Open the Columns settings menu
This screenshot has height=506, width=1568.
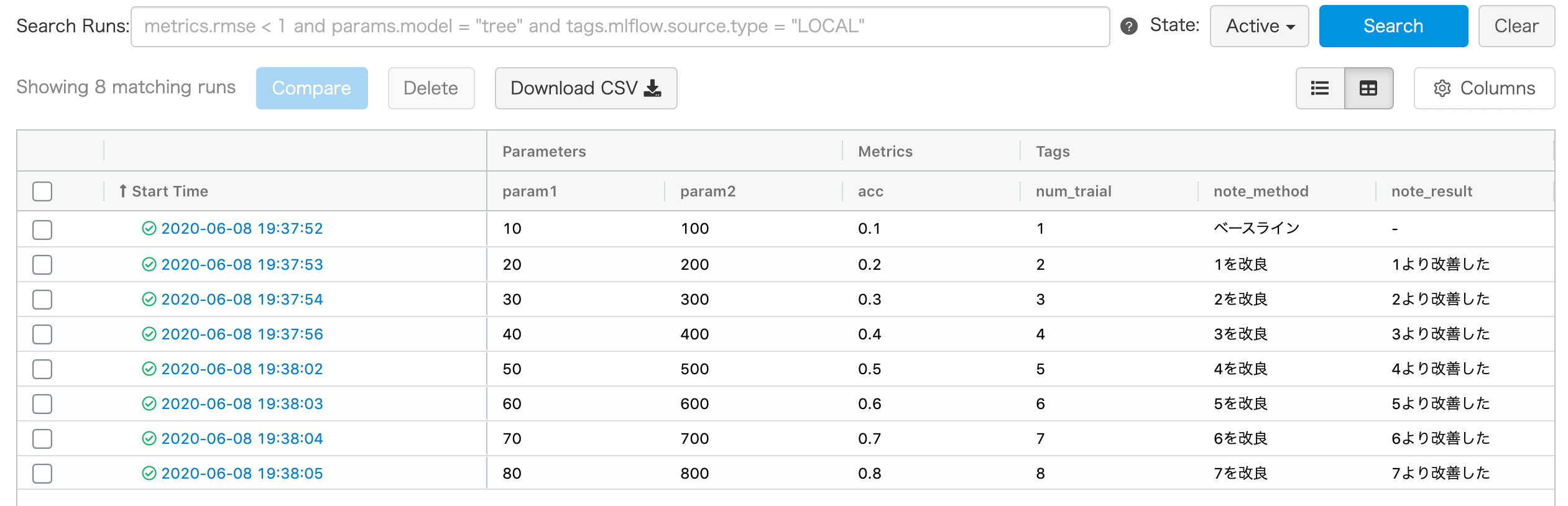tap(1484, 88)
